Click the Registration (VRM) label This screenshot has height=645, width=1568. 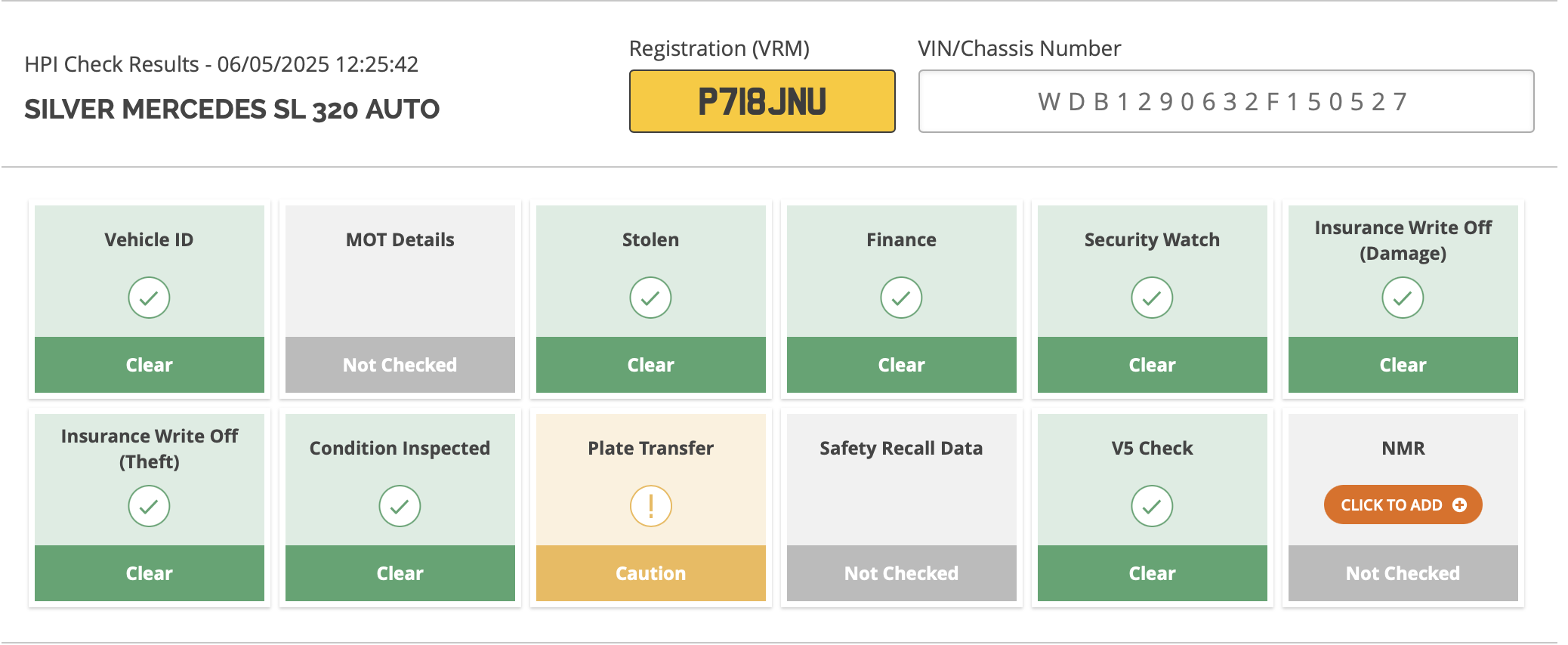(x=719, y=48)
